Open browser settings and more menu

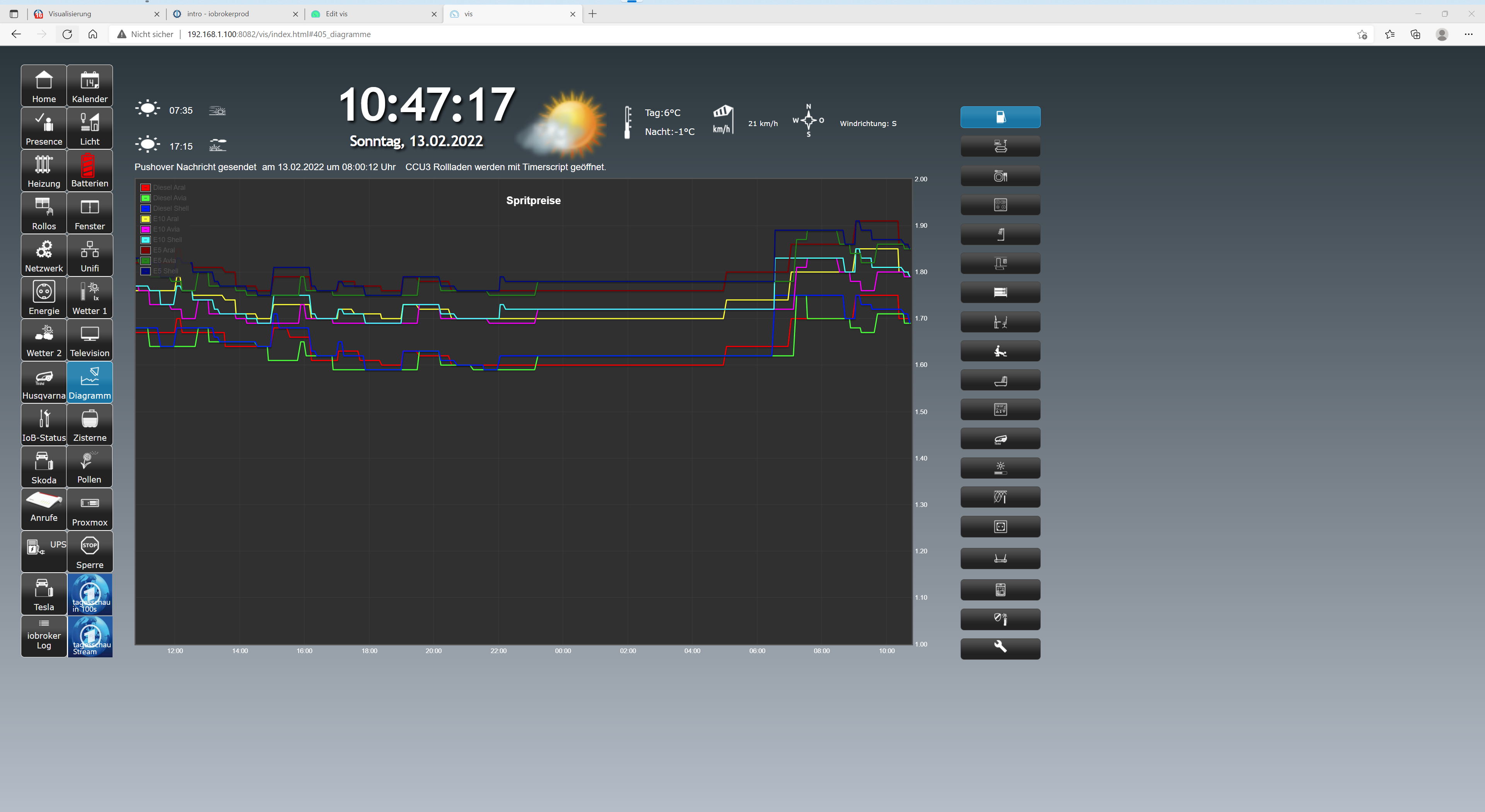click(1468, 34)
